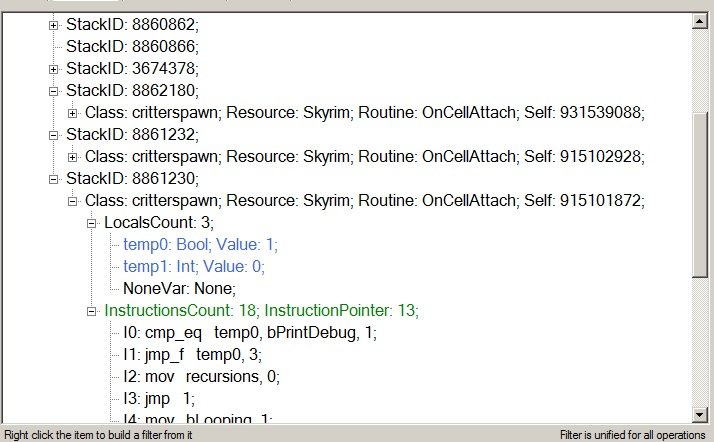Select the NoneVar: None entry
The image size is (714, 442).
(x=179, y=288)
